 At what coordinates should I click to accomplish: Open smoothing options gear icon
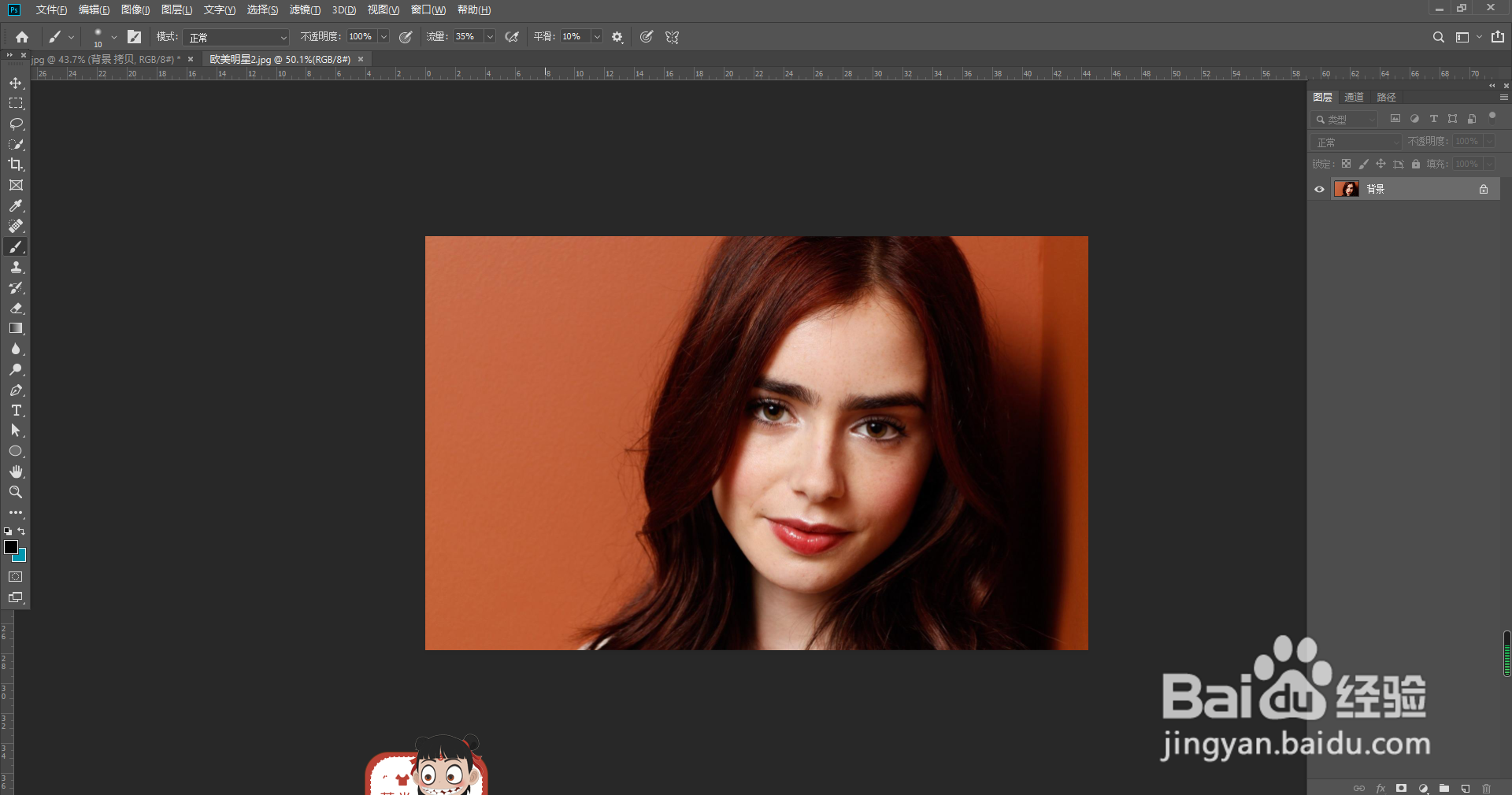[617, 37]
